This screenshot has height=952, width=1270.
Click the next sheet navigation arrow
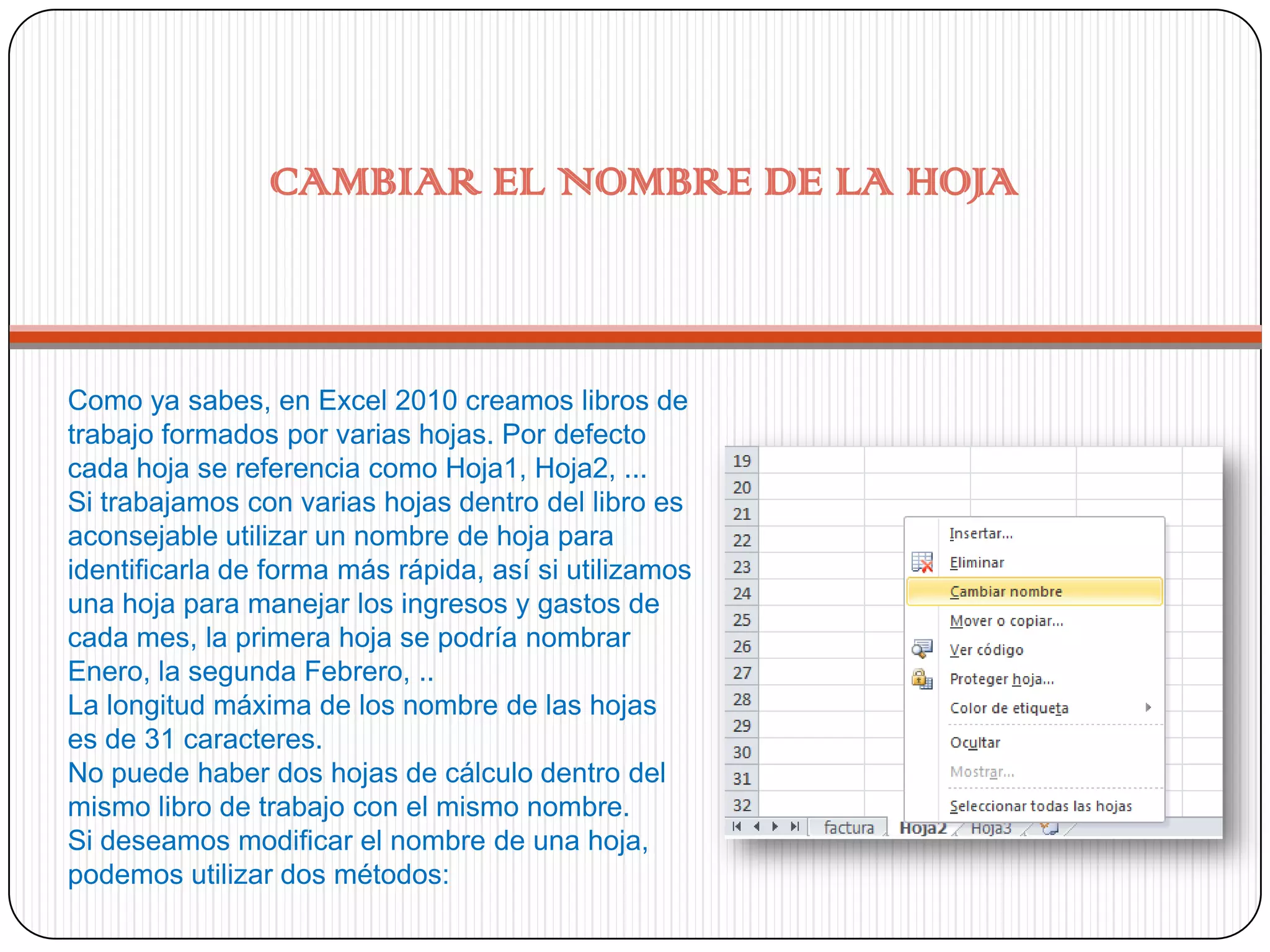[x=775, y=826]
